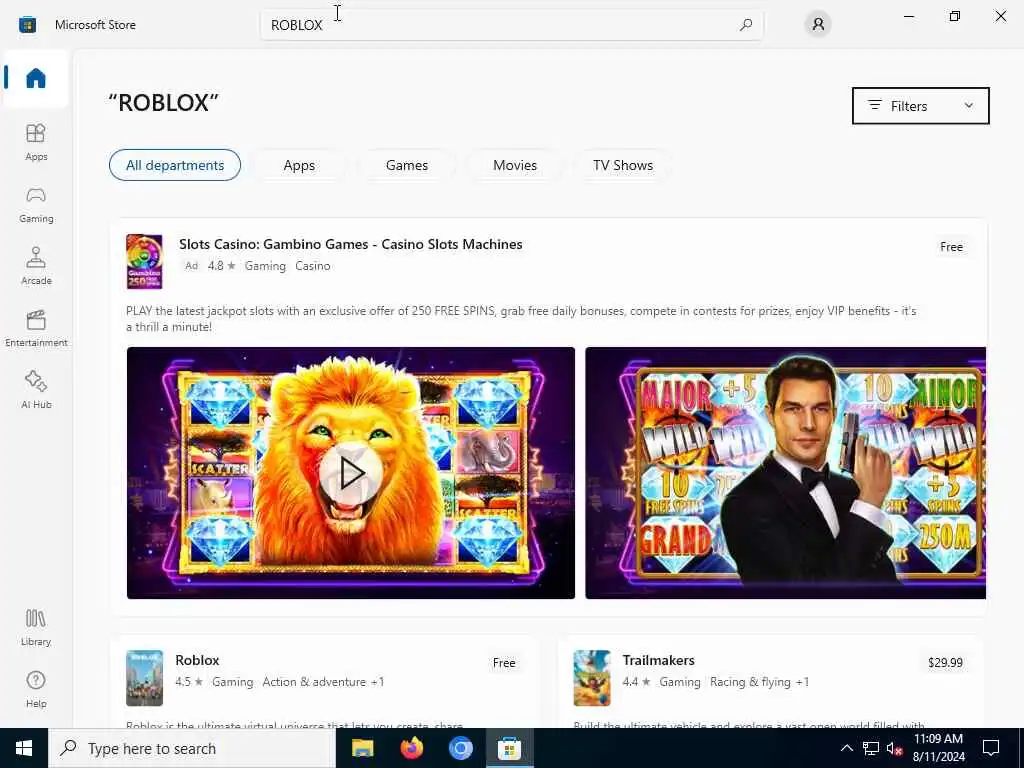This screenshot has height=768, width=1024.
Task: Click the 4.8 star rating on ad
Action: point(221,266)
